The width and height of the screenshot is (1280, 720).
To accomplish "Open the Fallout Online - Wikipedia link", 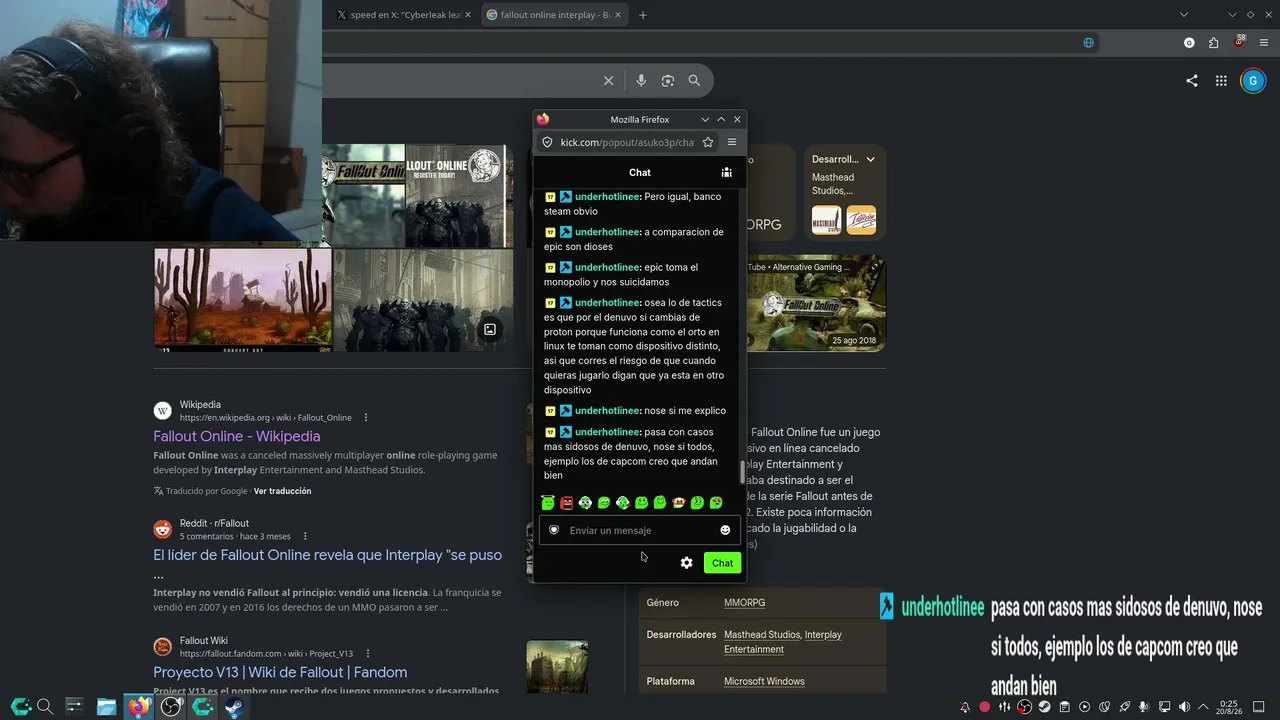I will [237, 436].
